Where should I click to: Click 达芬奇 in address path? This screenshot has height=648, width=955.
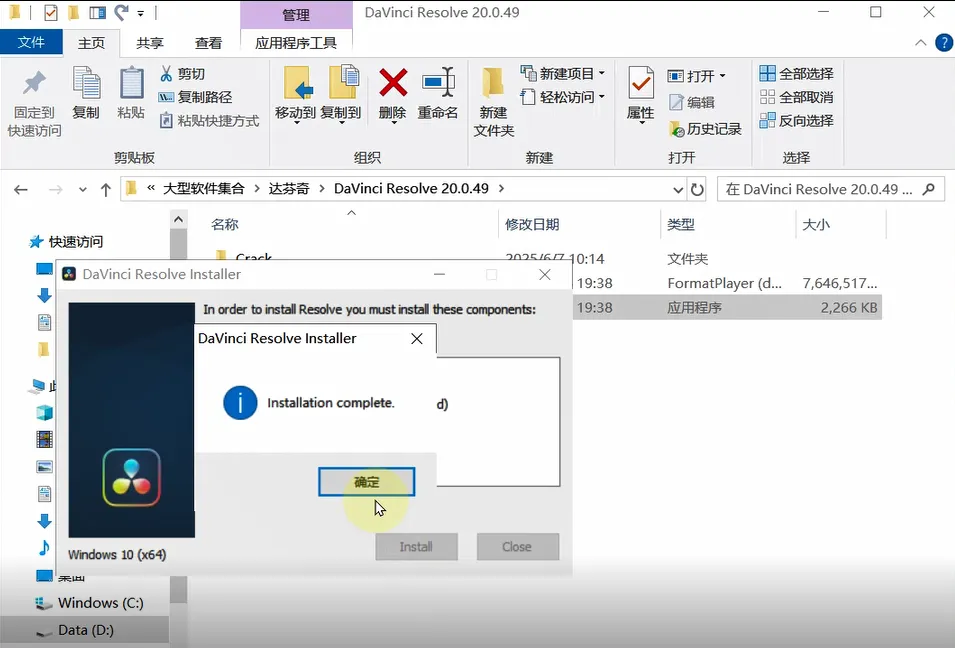(289, 189)
